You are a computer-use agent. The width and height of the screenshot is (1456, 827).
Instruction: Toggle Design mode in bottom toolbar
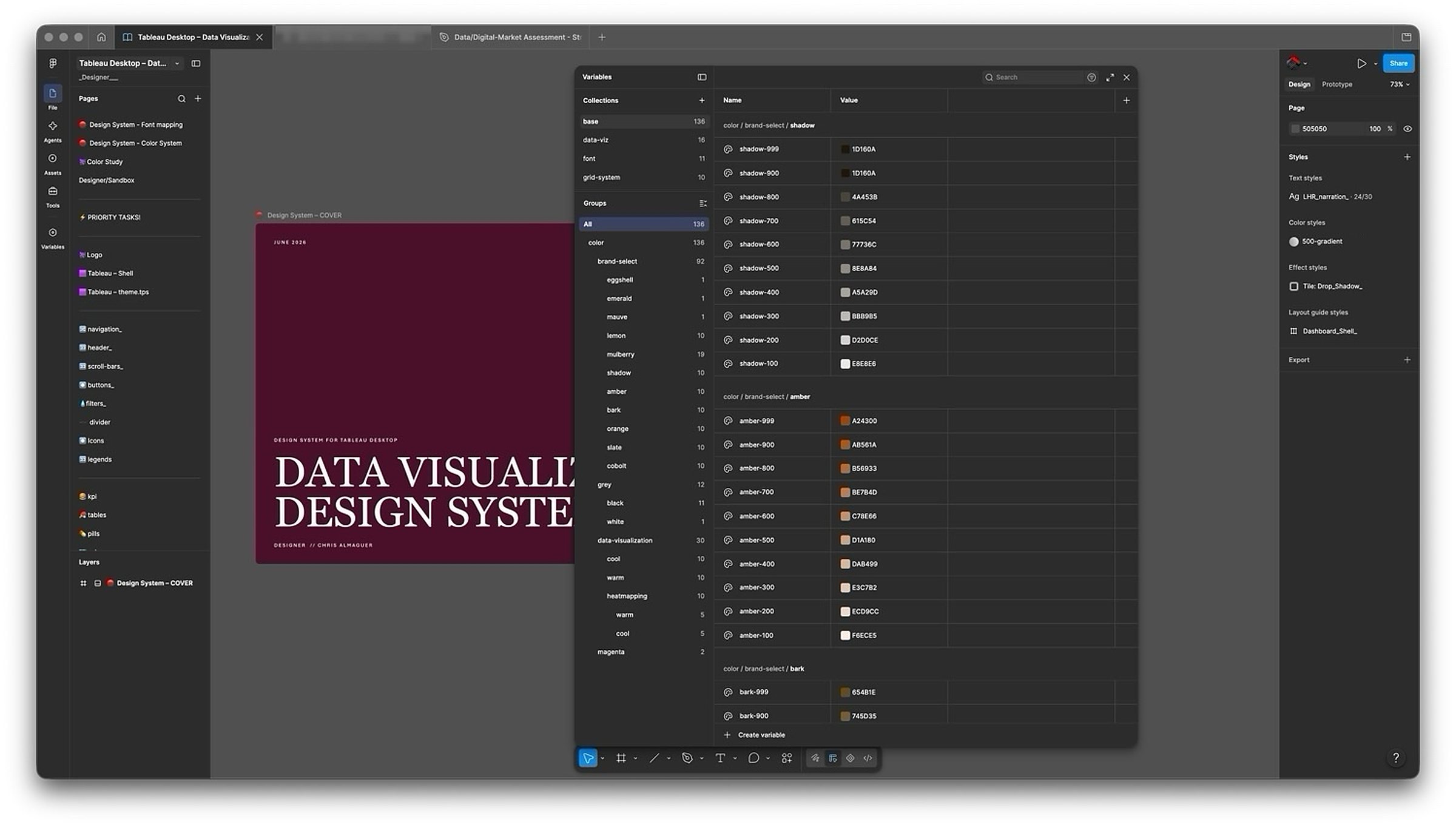pos(833,758)
